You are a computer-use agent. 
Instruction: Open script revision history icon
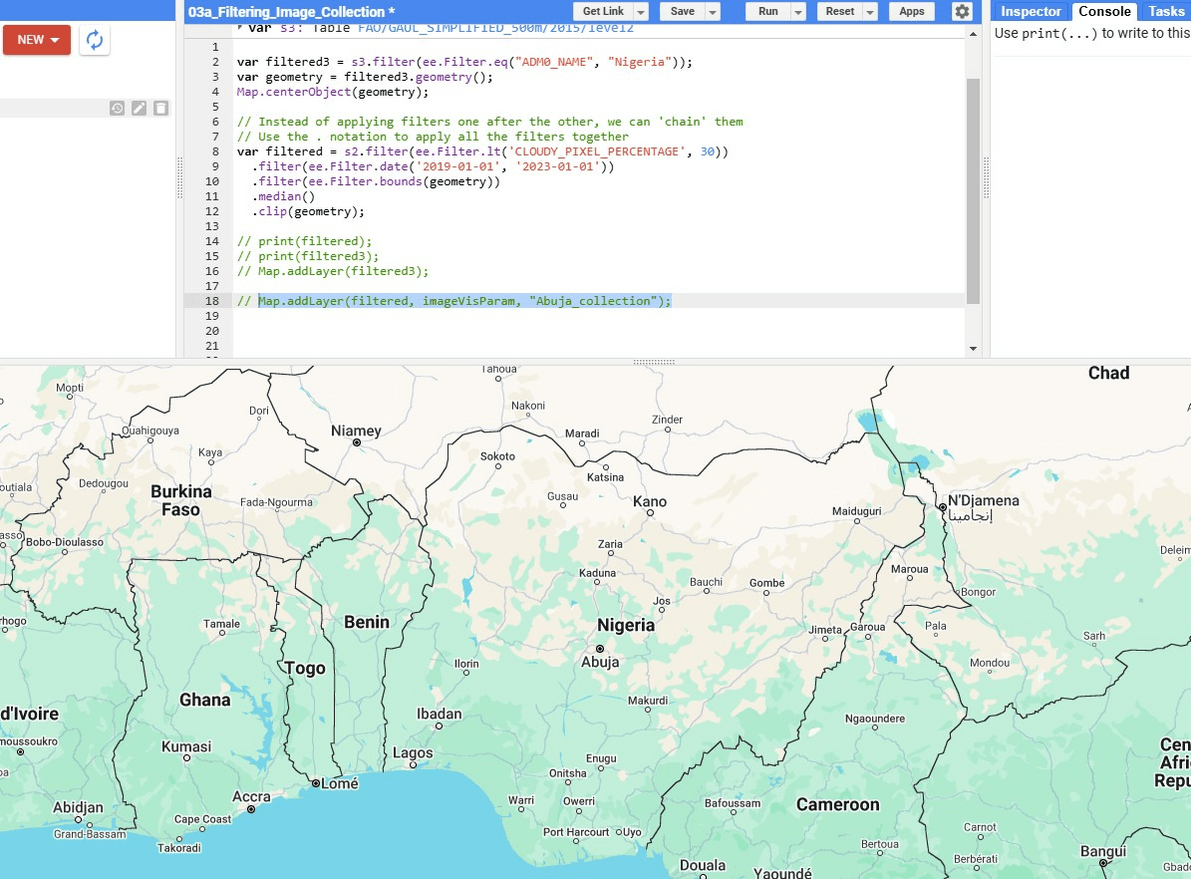point(117,108)
